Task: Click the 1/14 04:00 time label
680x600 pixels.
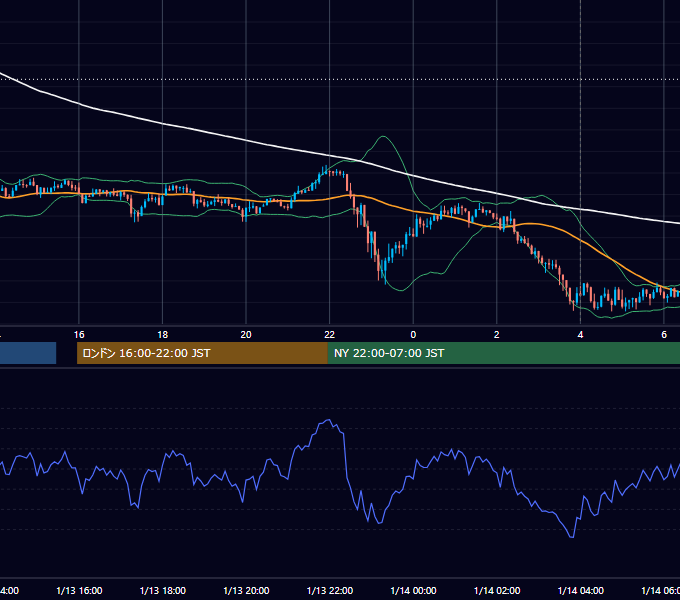Action: pyautogui.click(x=580, y=590)
